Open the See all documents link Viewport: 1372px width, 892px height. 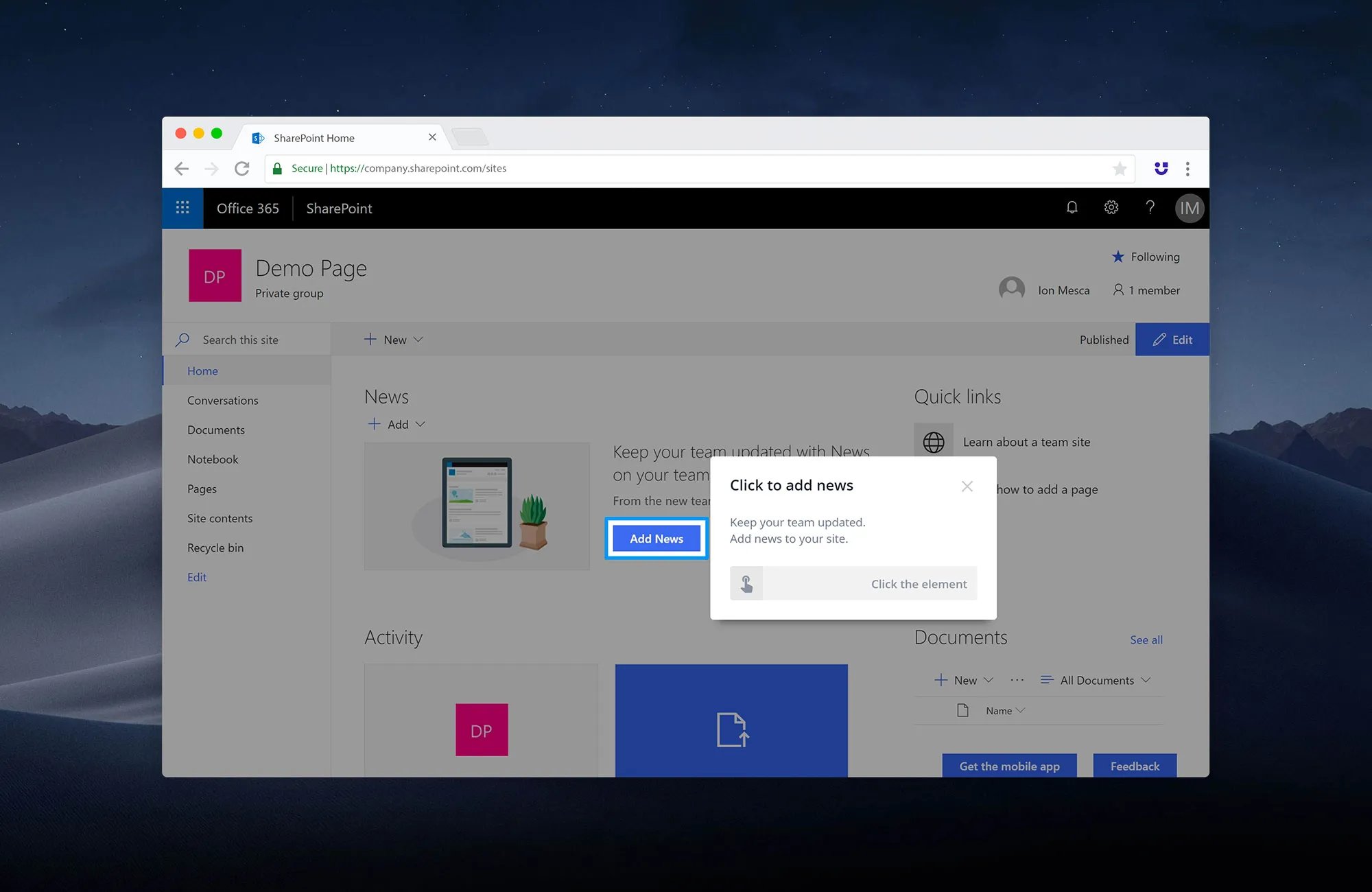tap(1146, 639)
